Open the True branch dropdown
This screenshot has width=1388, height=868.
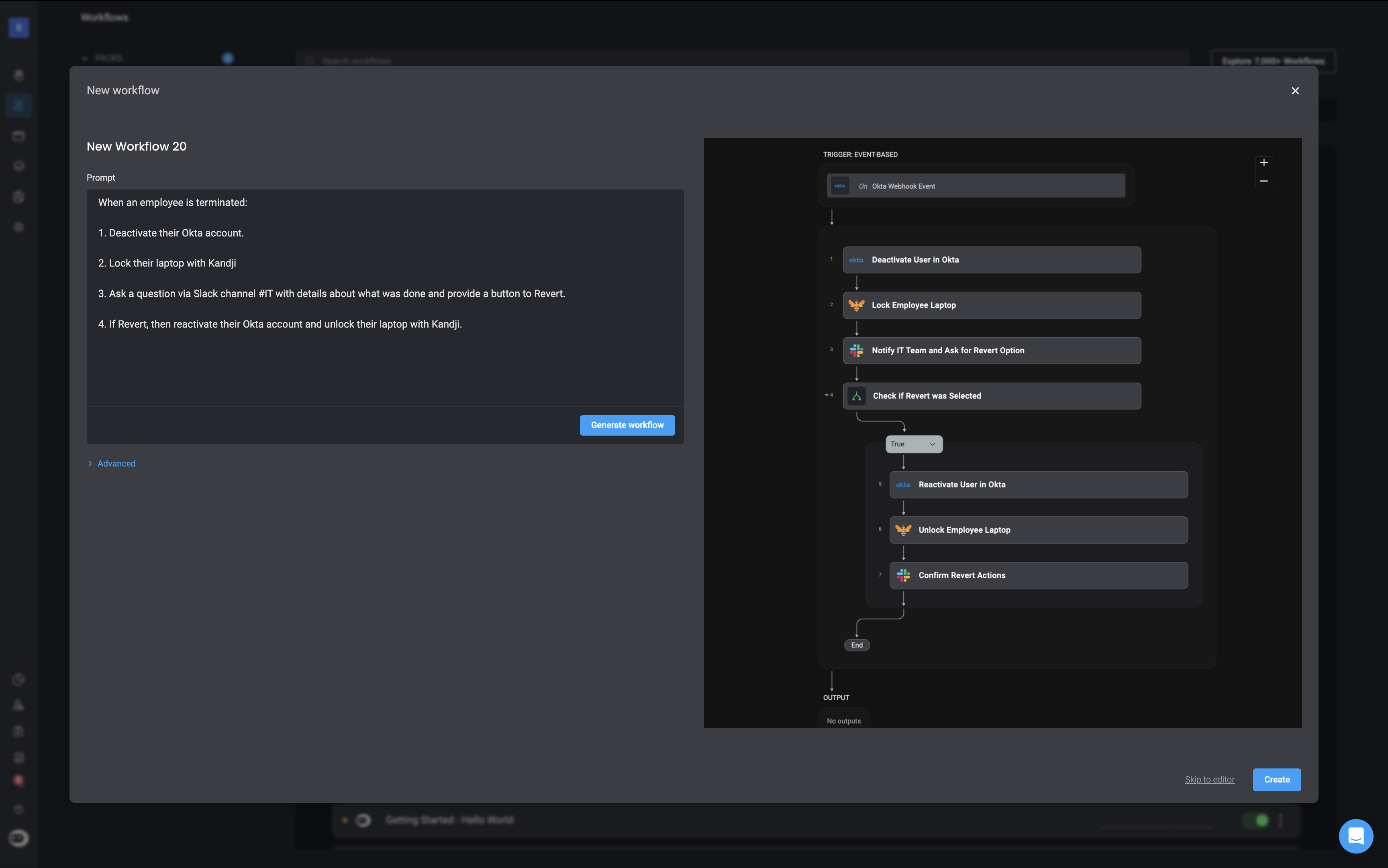tap(914, 444)
